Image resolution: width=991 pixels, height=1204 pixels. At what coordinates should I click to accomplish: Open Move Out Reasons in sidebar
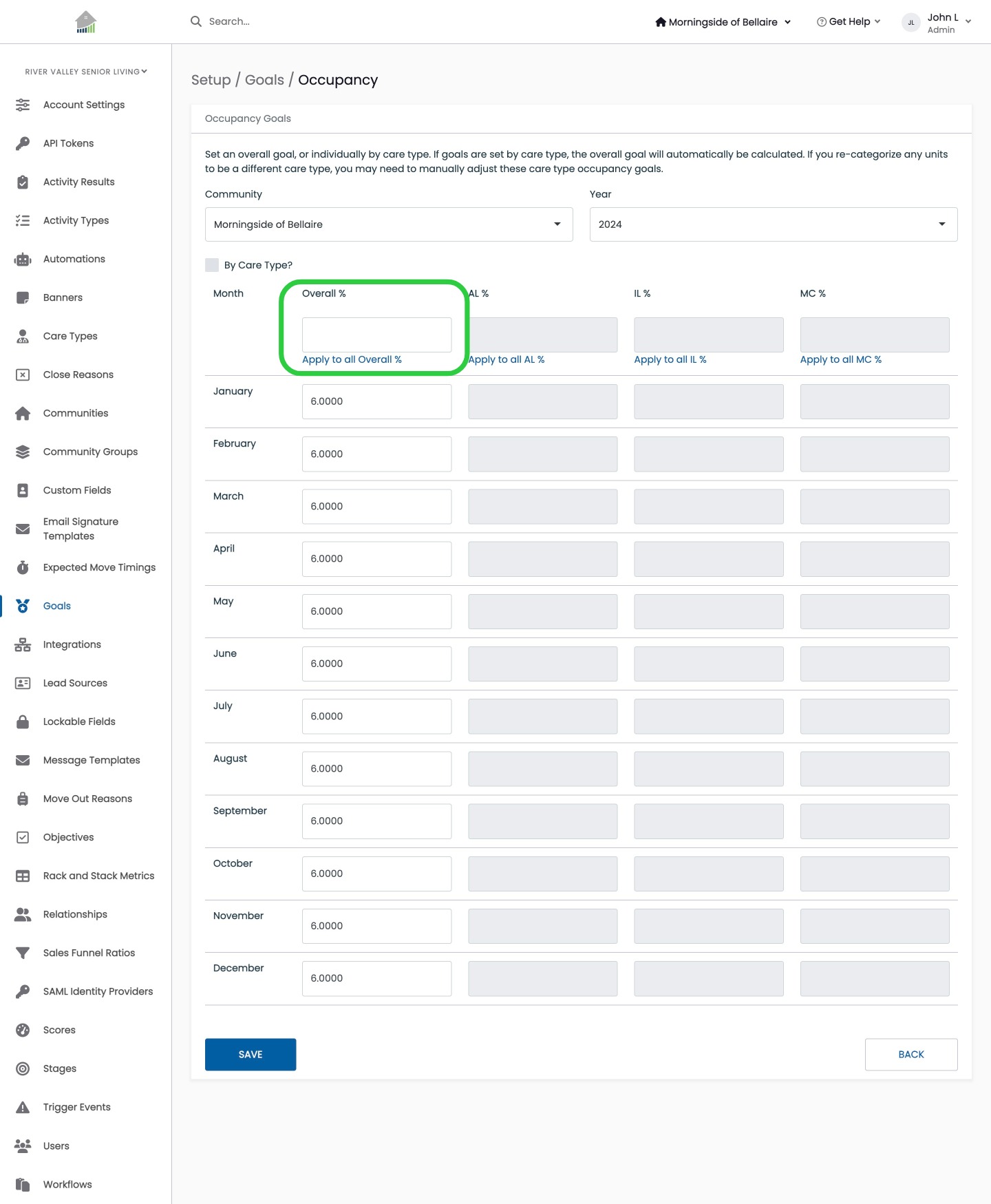click(87, 799)
